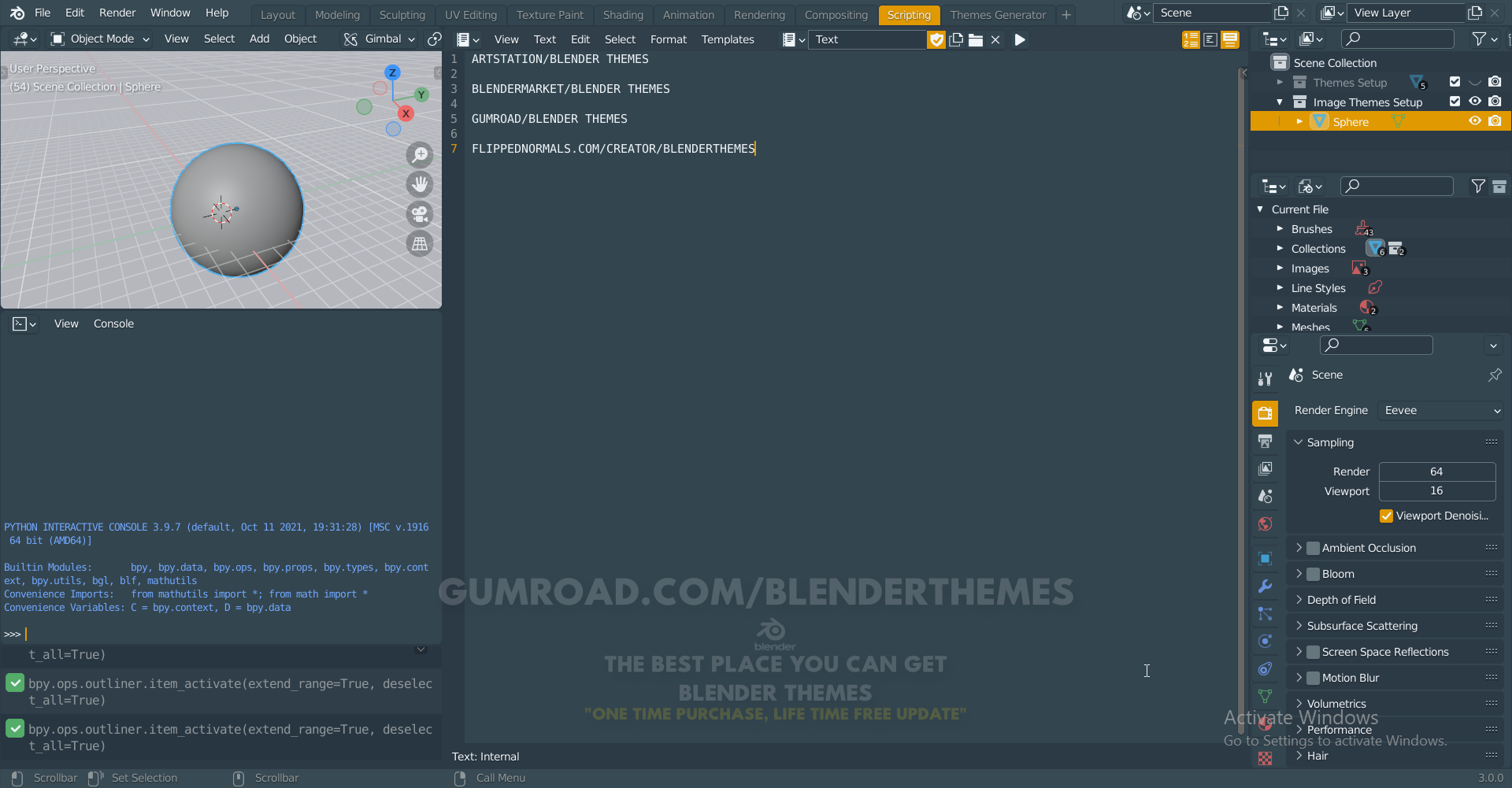Open the Console menu
The height and width of the screenshot is (788, 1512).
113,324
